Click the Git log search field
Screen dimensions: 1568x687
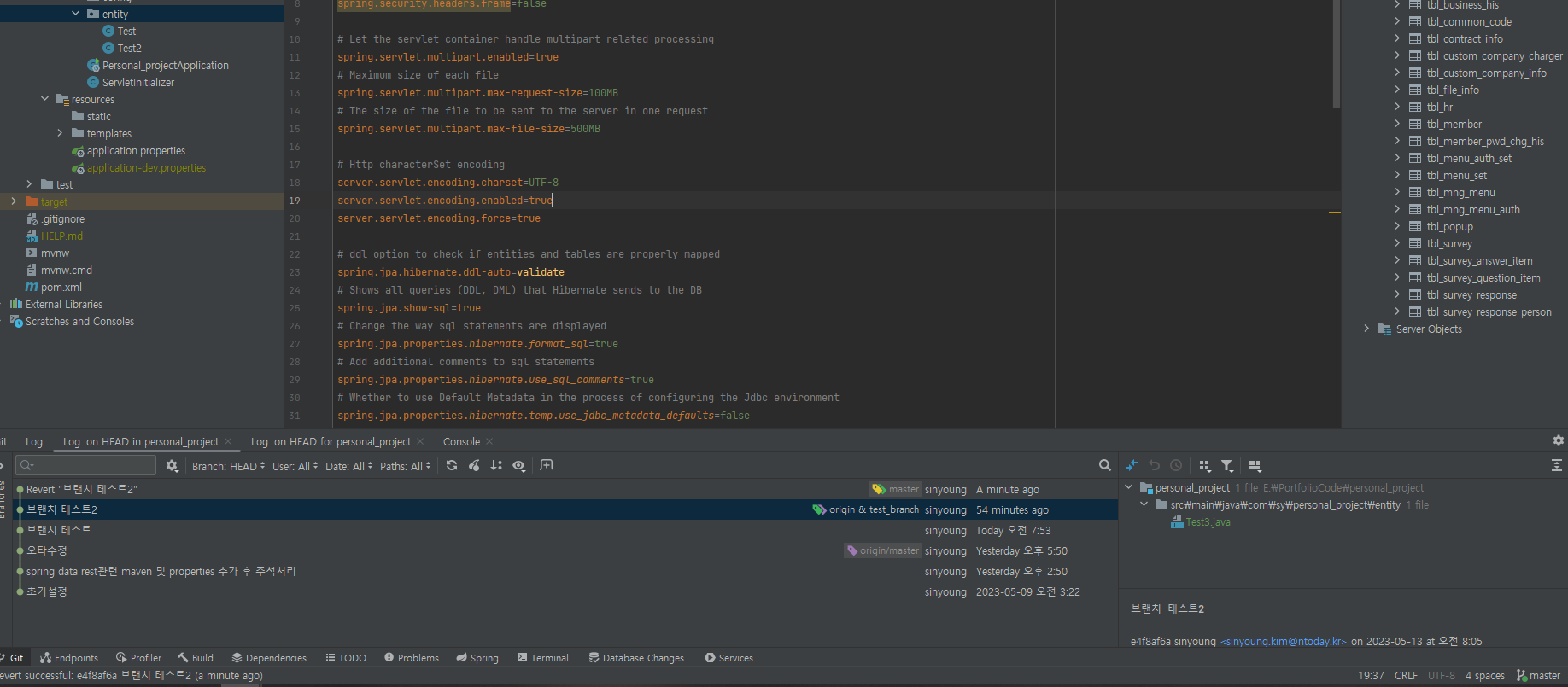coord(86,465)
